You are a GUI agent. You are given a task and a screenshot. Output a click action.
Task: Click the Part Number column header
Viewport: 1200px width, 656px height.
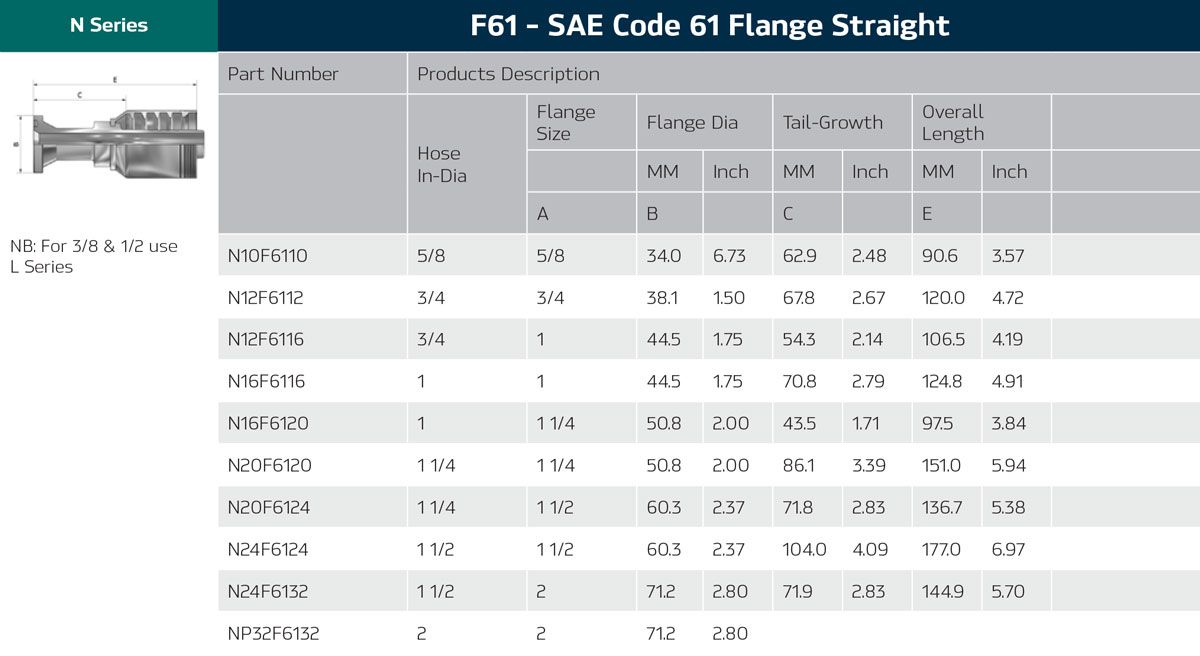coord(283,74)
